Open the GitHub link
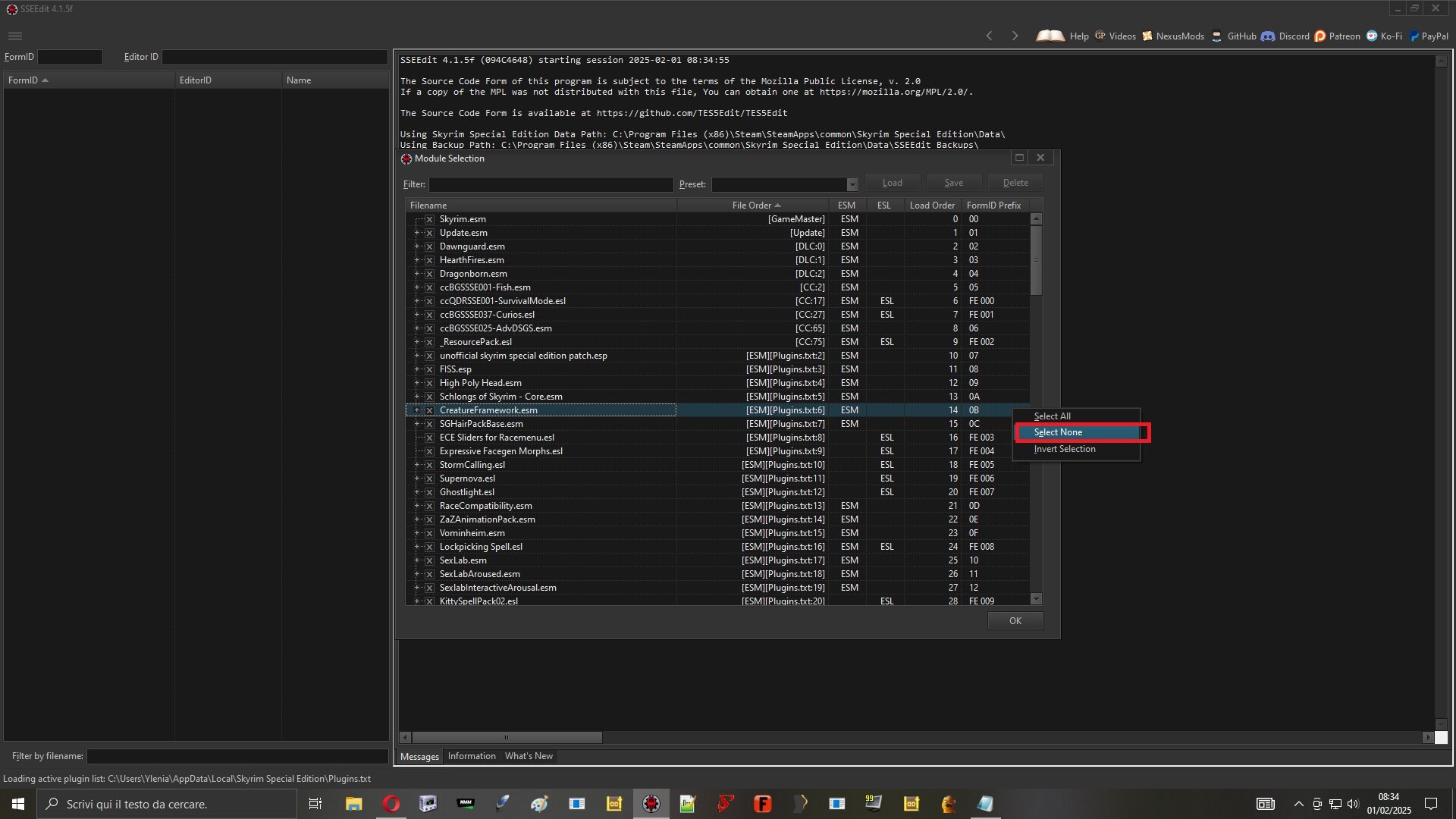The image size is (1456, 819). click(1234, 36)
